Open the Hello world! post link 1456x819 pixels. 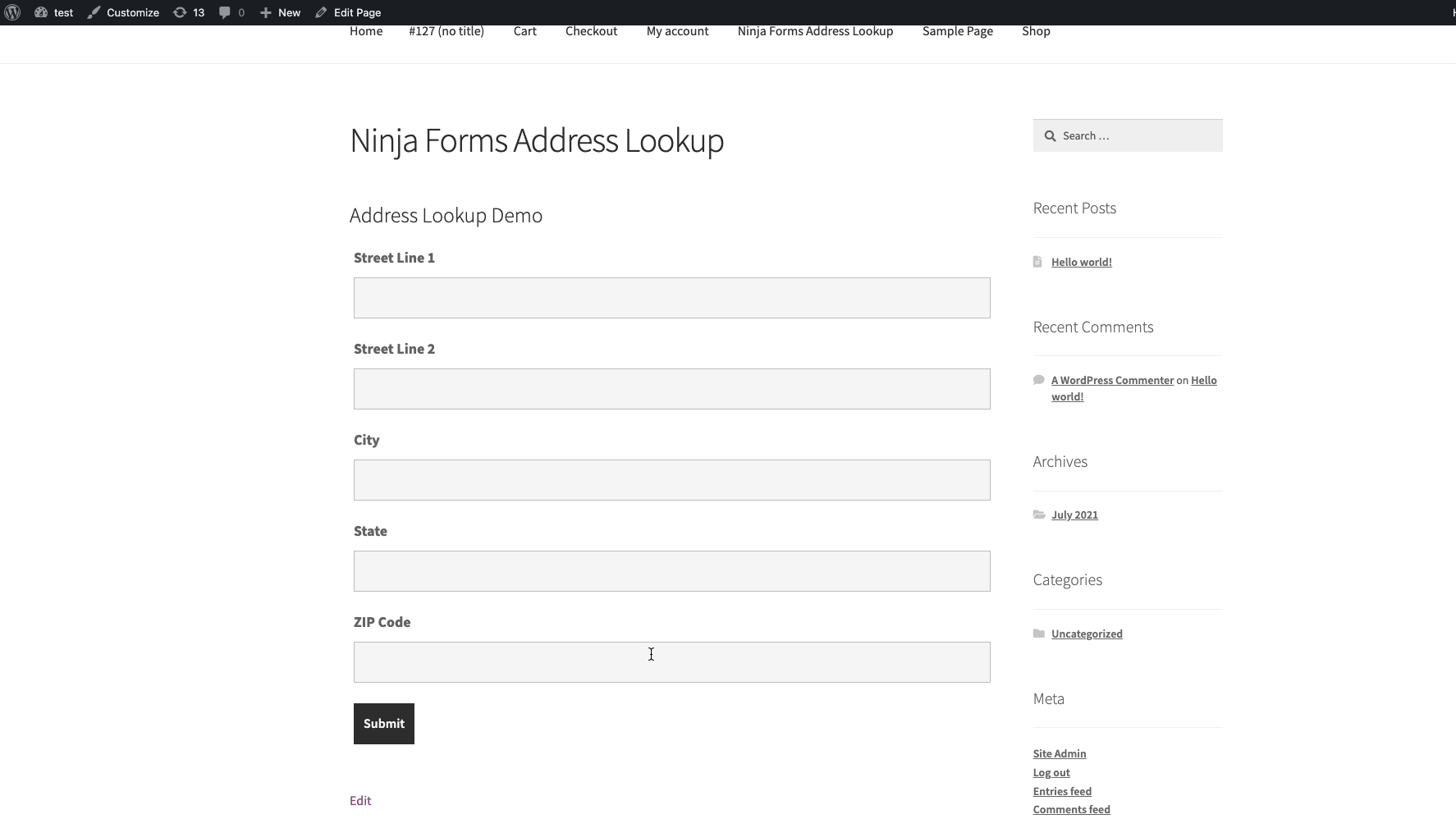pos(1080,262)
